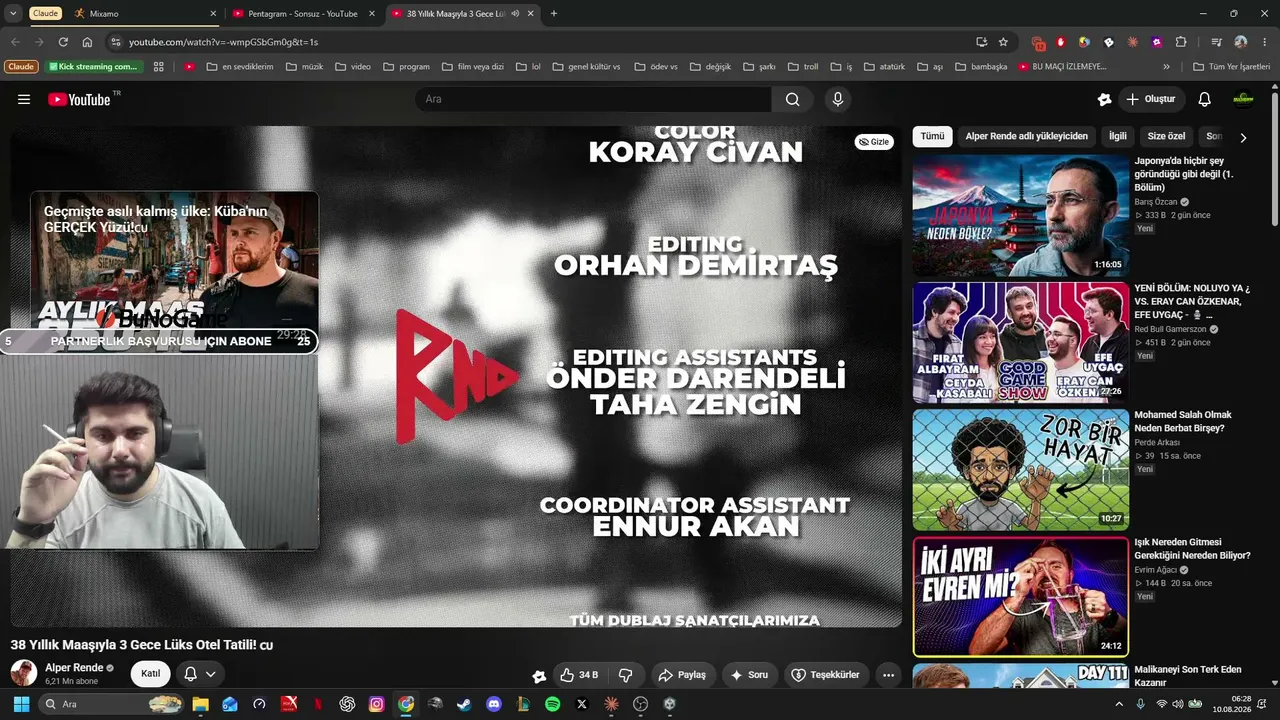Open Steam from the taskbar
This screenshot has width=1280, height=720.
point(464,704)
